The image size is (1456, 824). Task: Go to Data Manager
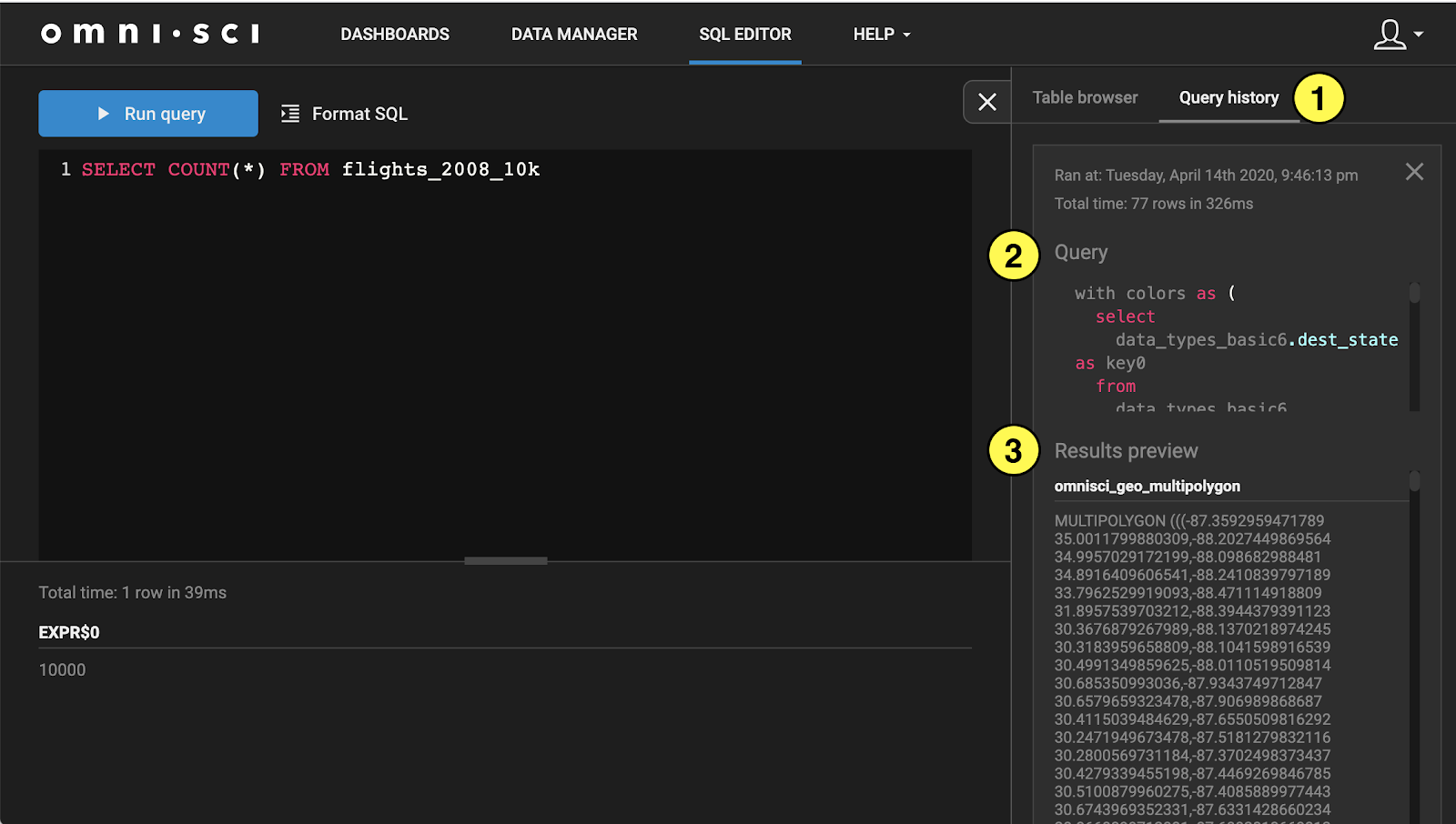point(574,35)
